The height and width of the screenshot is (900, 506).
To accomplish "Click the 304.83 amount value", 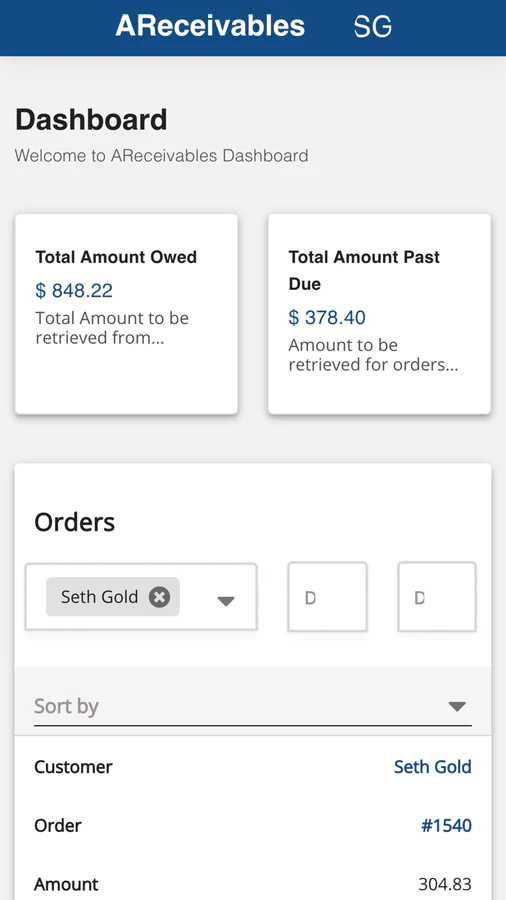I will pyautogui.click(x=445, y=884).
